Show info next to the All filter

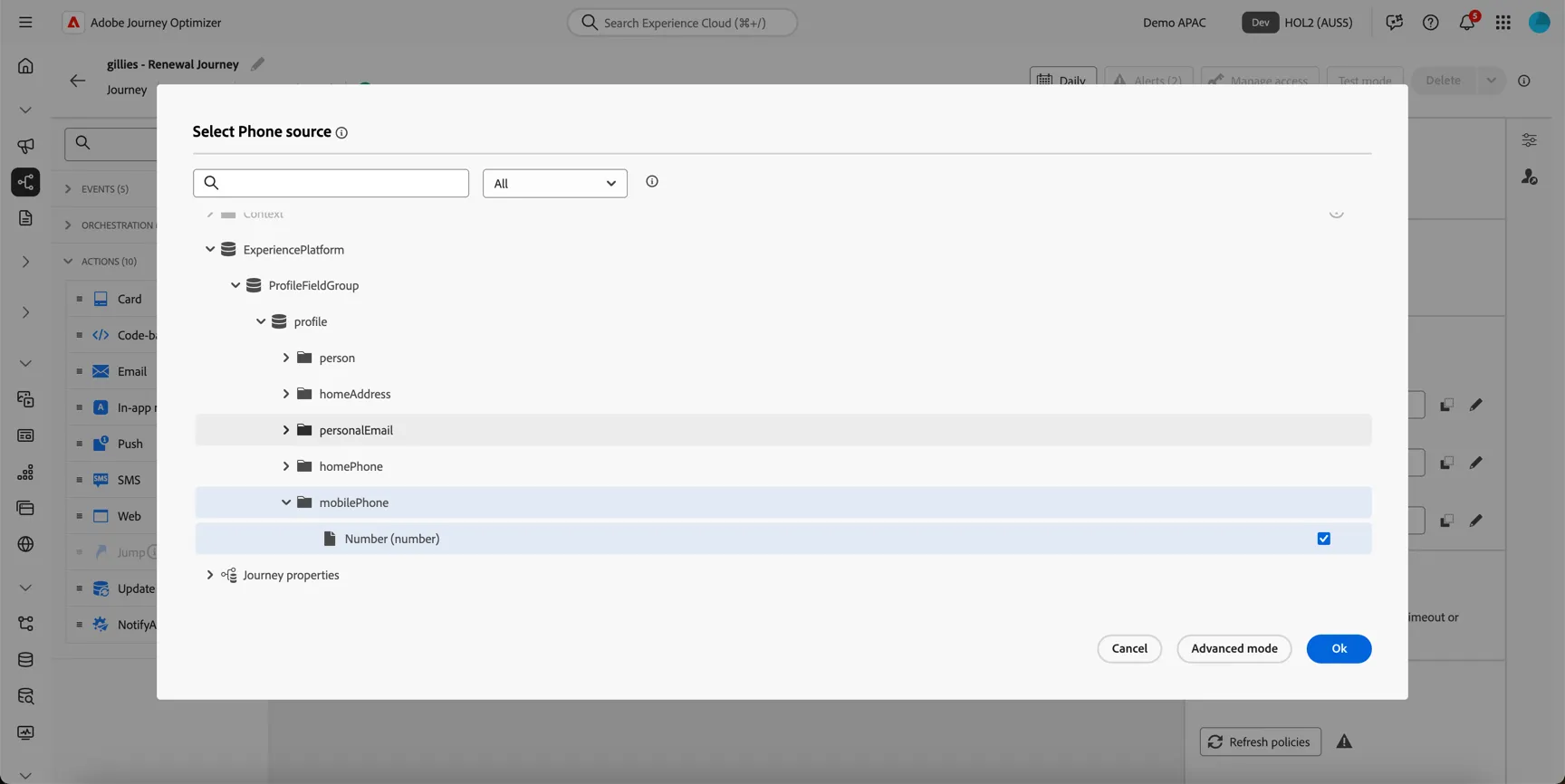(651, 182)
